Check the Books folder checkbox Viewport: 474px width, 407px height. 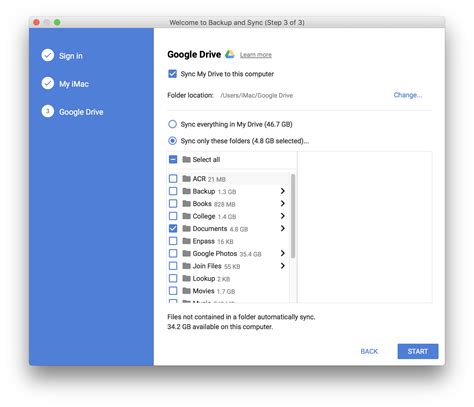pyautogui.click(x=173, y=203)
